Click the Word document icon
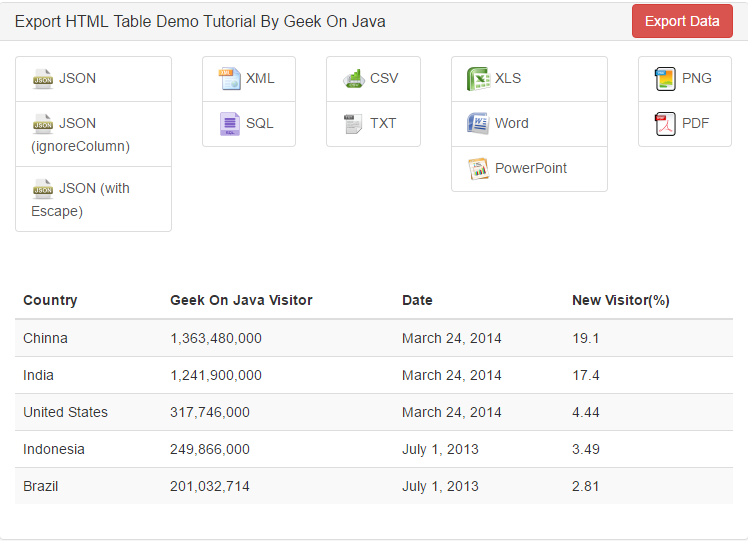The width and height of the screenshot is (748, 541). (x=478, y=124)
